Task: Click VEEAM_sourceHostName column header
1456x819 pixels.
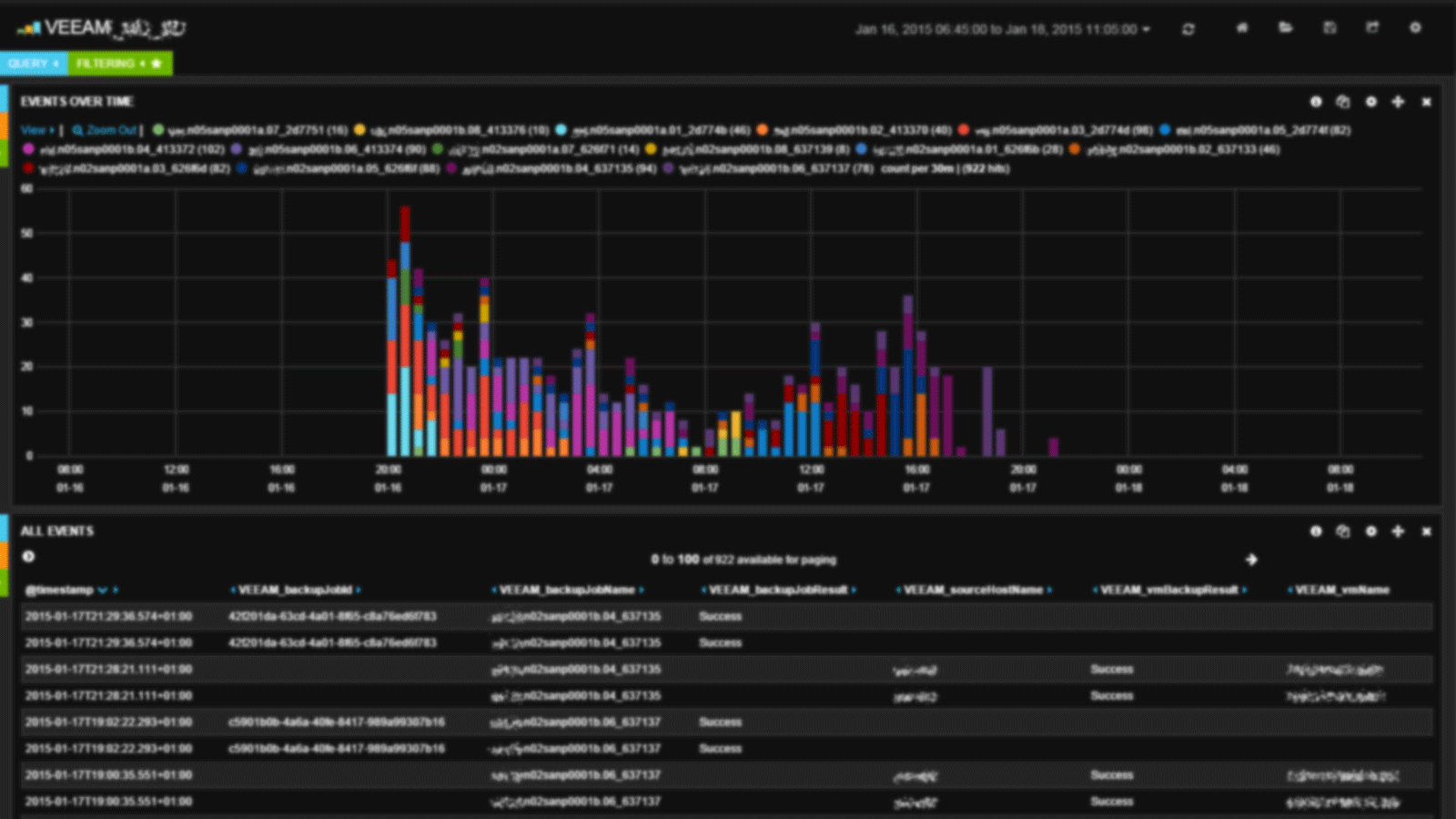Action: (x=972, y=590)
